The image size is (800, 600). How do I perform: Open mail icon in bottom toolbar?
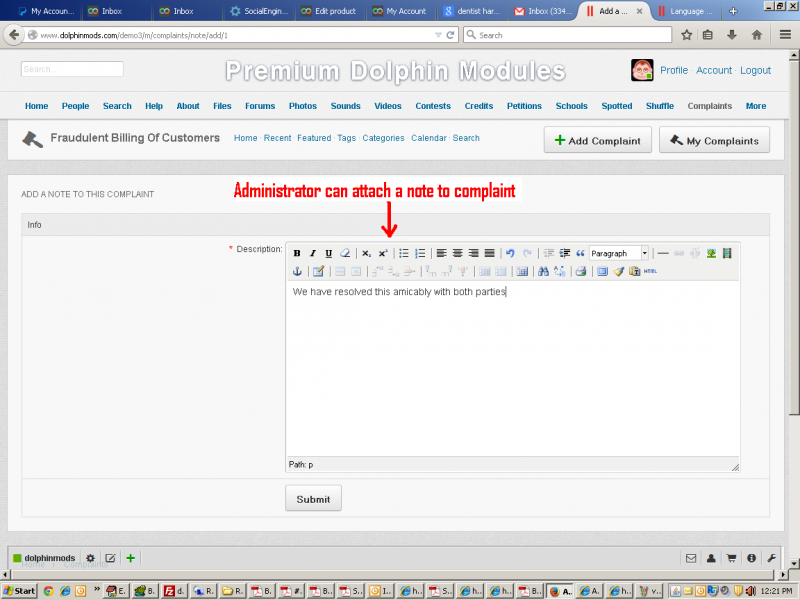691,558
